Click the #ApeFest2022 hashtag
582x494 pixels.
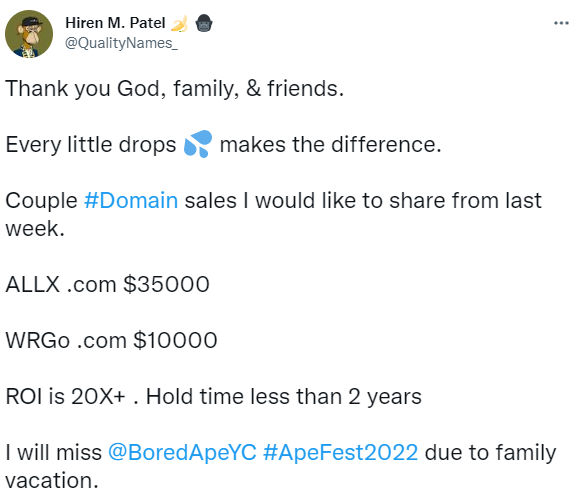[x=340, y=452]
